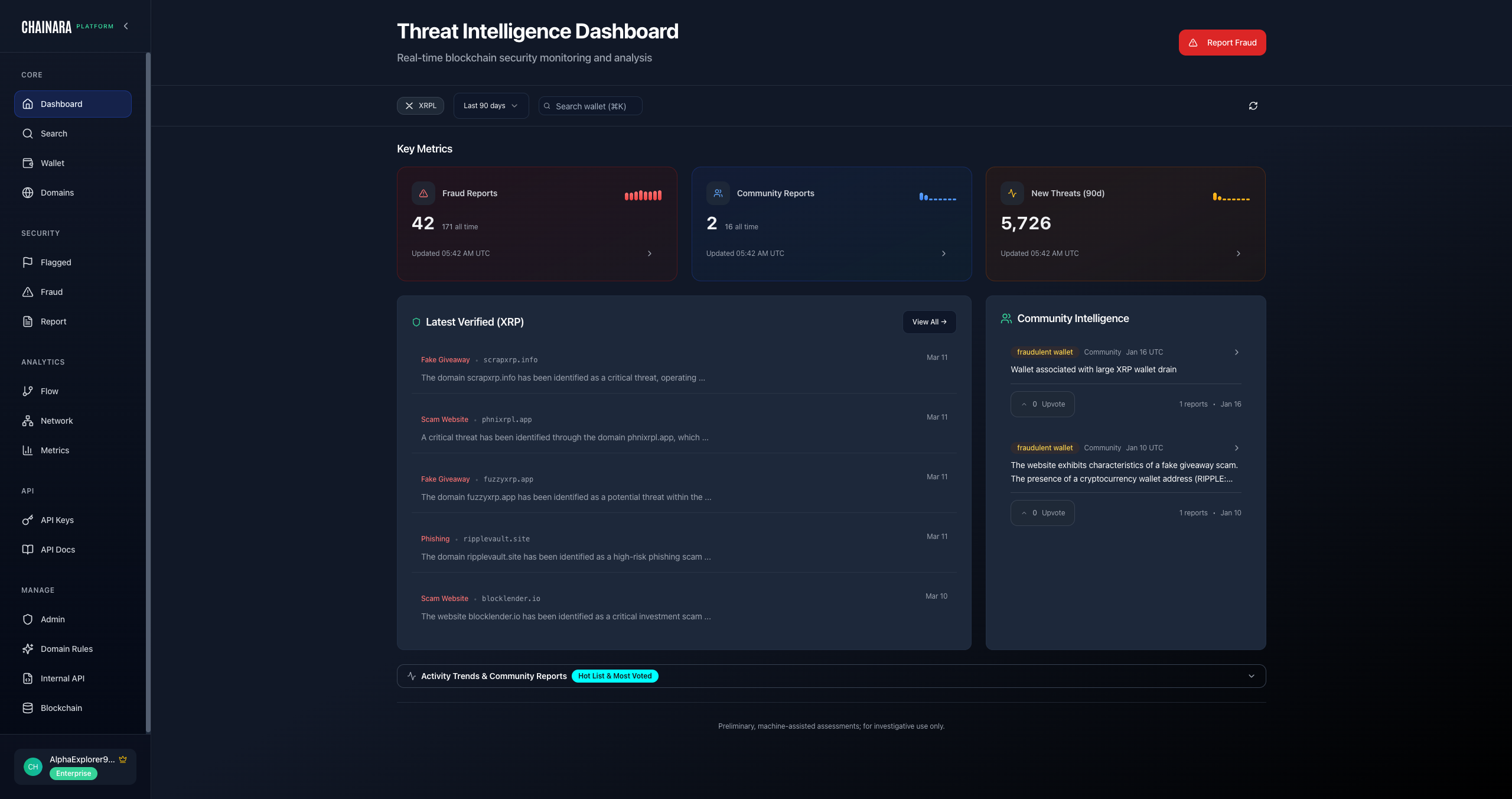Refresh the dashboard with the refresh icon
Image resolution: width=1512 pixels, height=799 pixels.
click(x=1253, y=106)
